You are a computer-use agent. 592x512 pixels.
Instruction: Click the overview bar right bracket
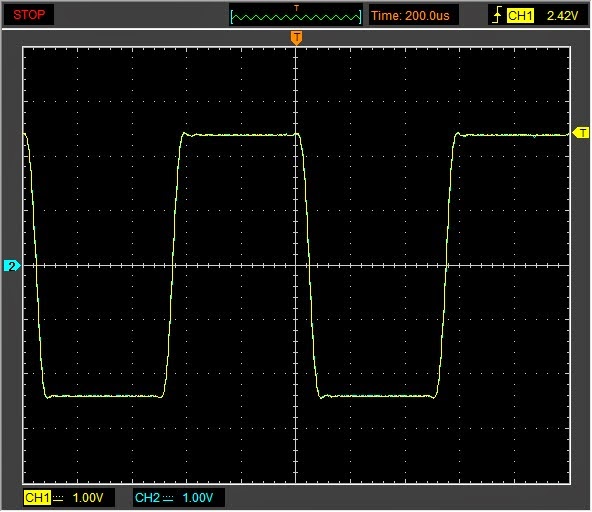tap(360, 17)
